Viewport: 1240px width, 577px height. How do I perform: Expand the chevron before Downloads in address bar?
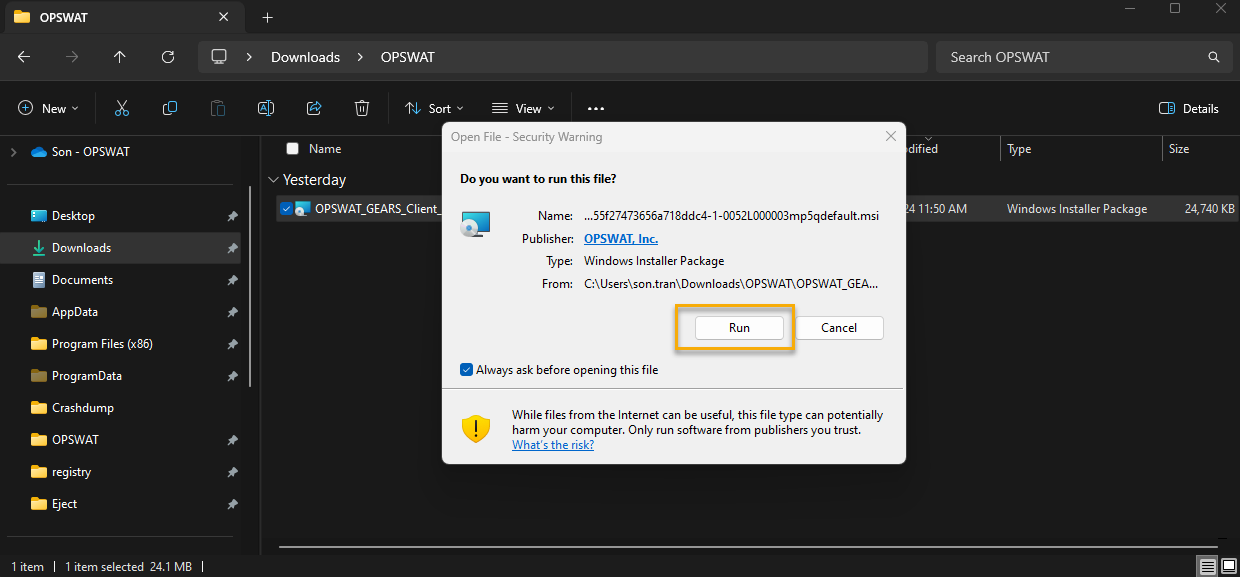point(248,57)
